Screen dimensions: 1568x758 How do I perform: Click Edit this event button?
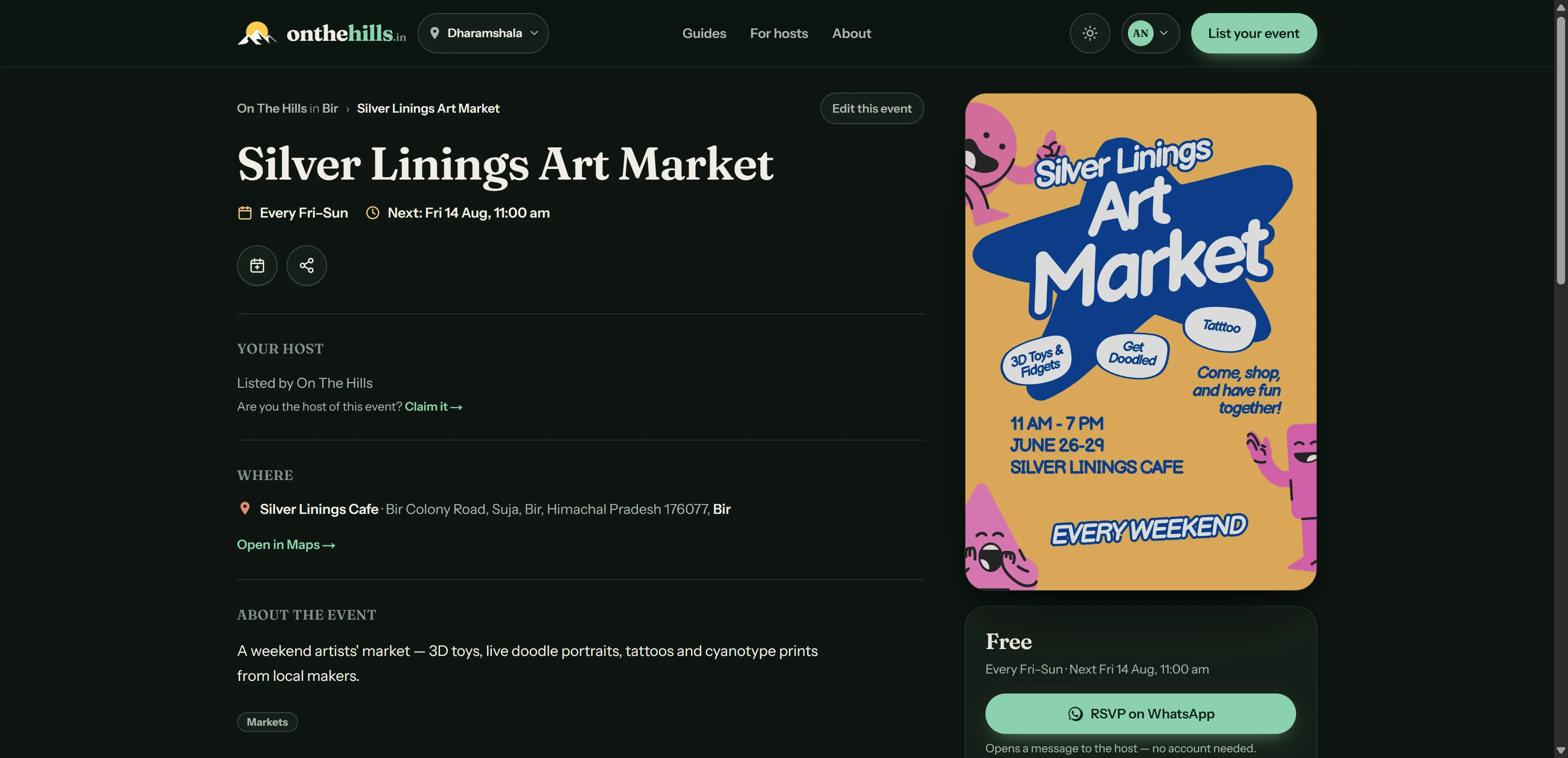point(872,108)
